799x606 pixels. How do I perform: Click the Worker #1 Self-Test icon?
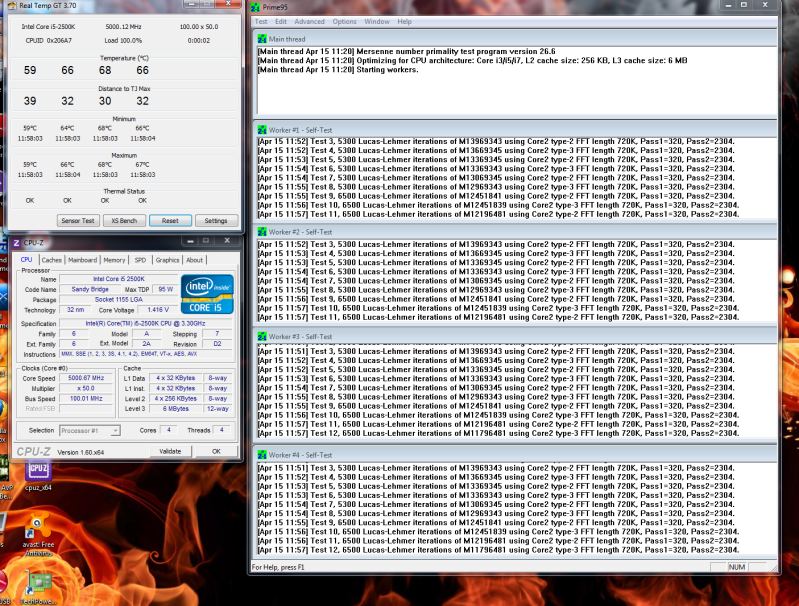[x=262, y=130]
